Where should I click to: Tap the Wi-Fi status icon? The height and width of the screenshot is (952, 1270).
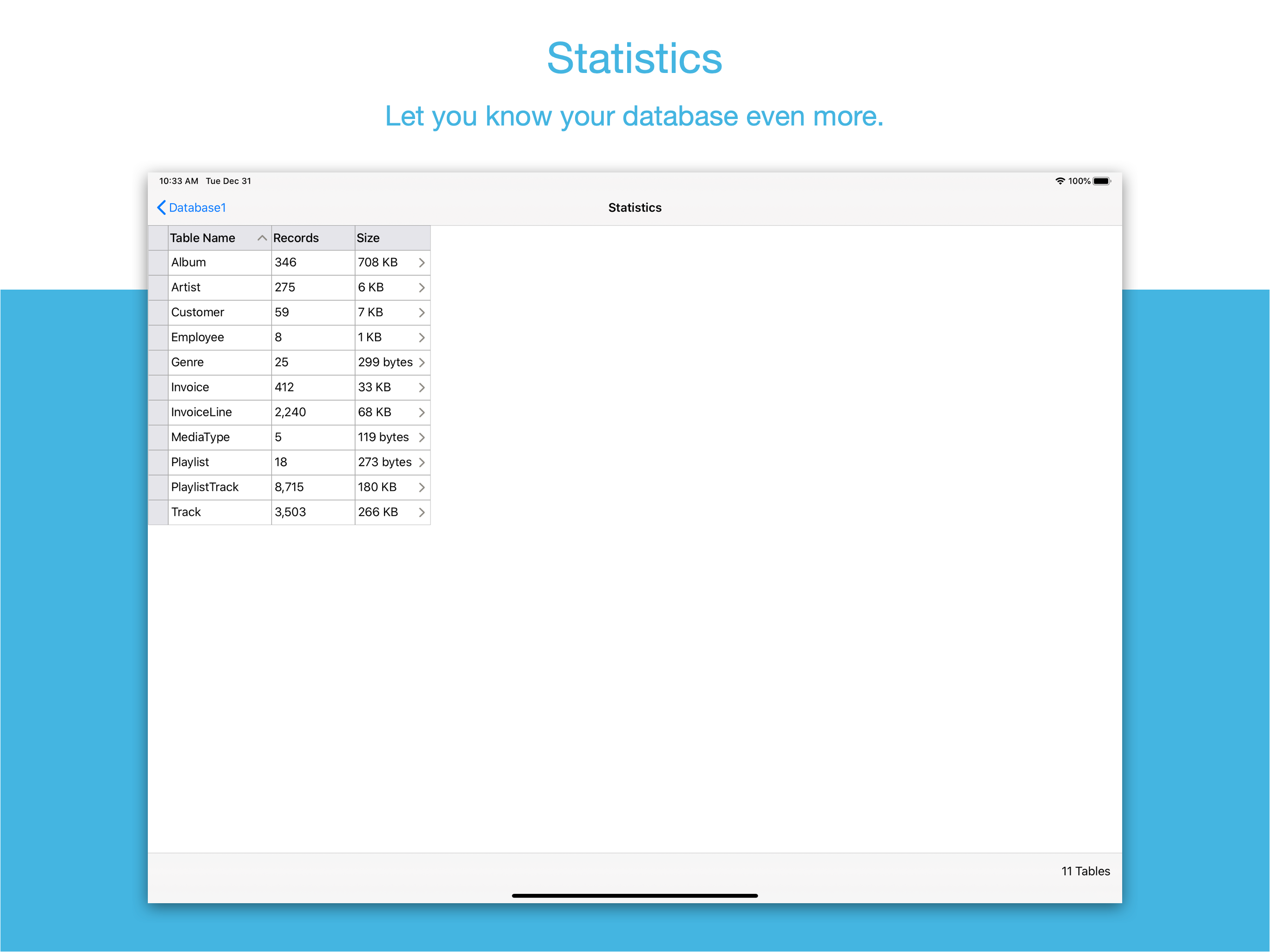click(1060, 181)
